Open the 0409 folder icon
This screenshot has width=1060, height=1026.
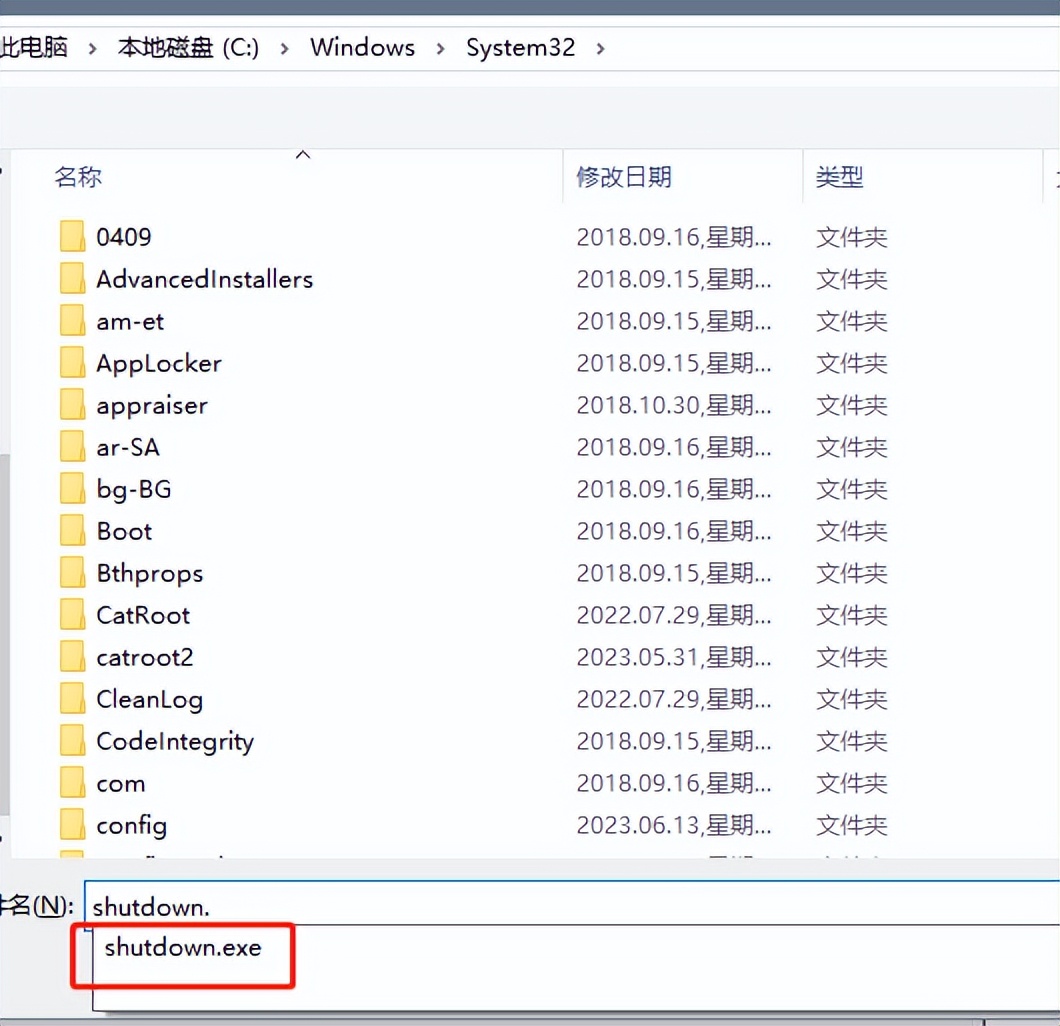(x=71, y=236)
